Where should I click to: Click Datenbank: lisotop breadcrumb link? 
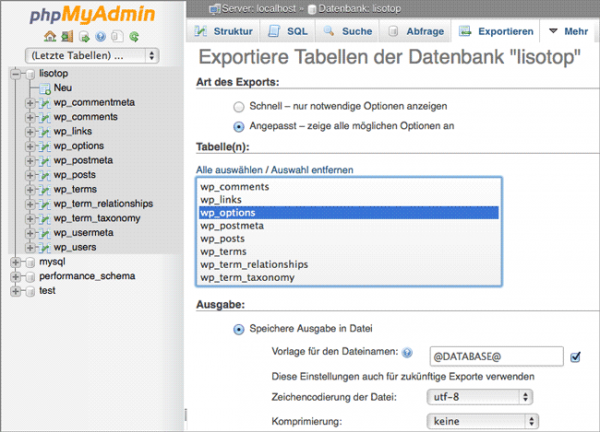[x=360, y=9]
